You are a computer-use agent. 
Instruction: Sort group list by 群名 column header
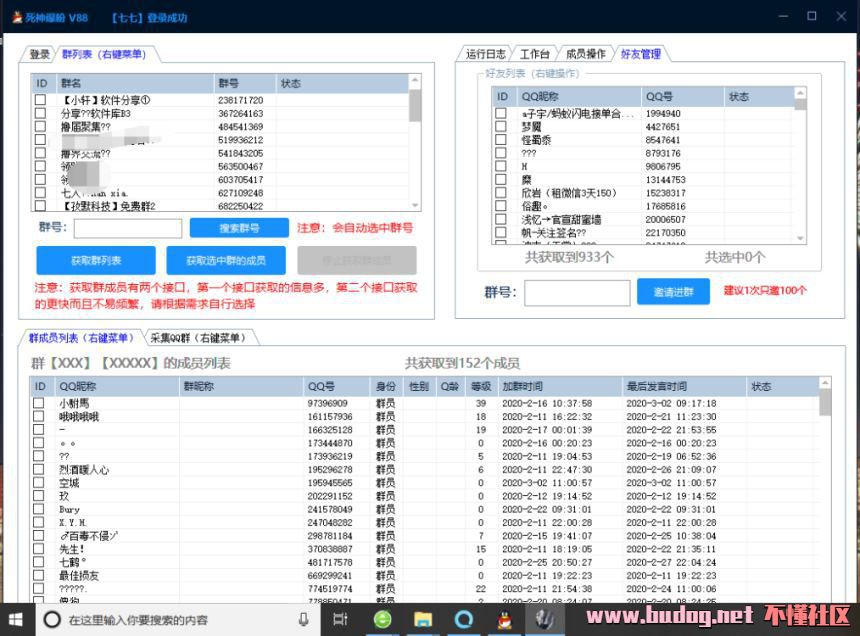click(x=135, y=83)
